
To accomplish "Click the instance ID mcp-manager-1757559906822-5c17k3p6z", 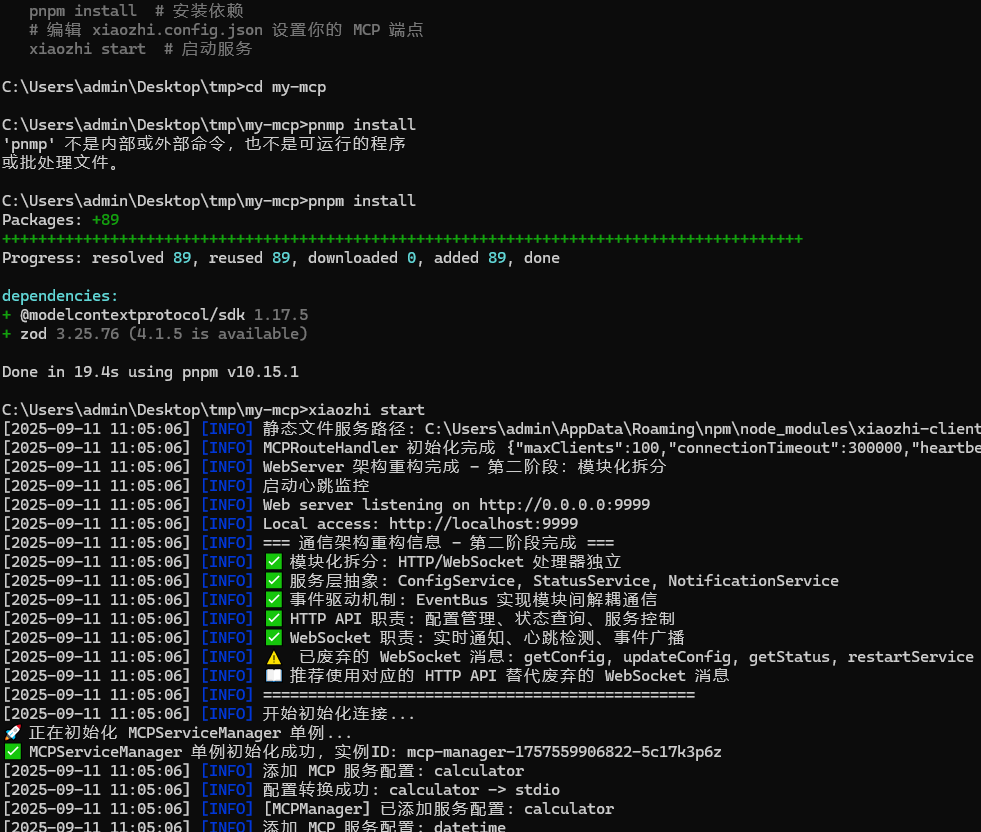I will (564, 752).
